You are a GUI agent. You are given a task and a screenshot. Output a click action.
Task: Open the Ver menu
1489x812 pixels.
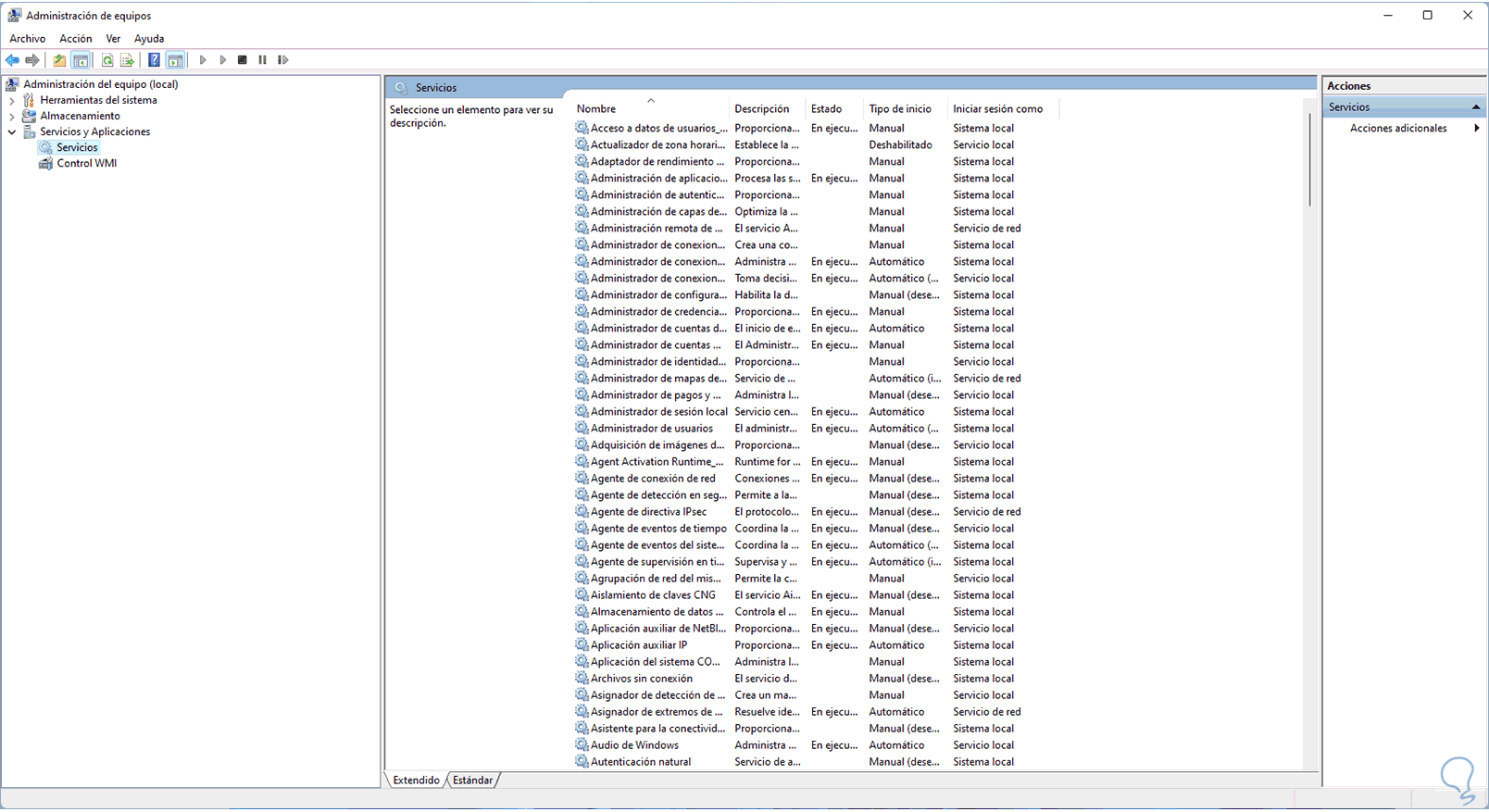[x=113, y=39]
